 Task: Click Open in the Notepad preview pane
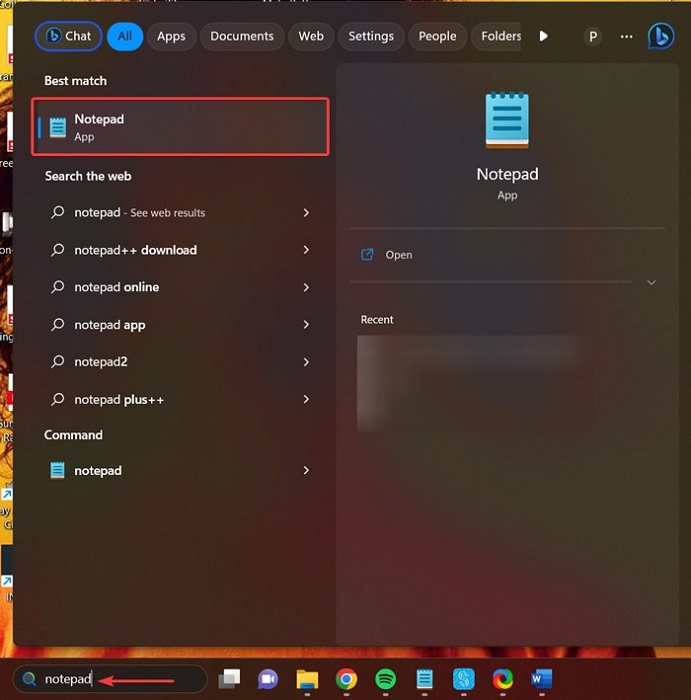click(x=399, y=255)
